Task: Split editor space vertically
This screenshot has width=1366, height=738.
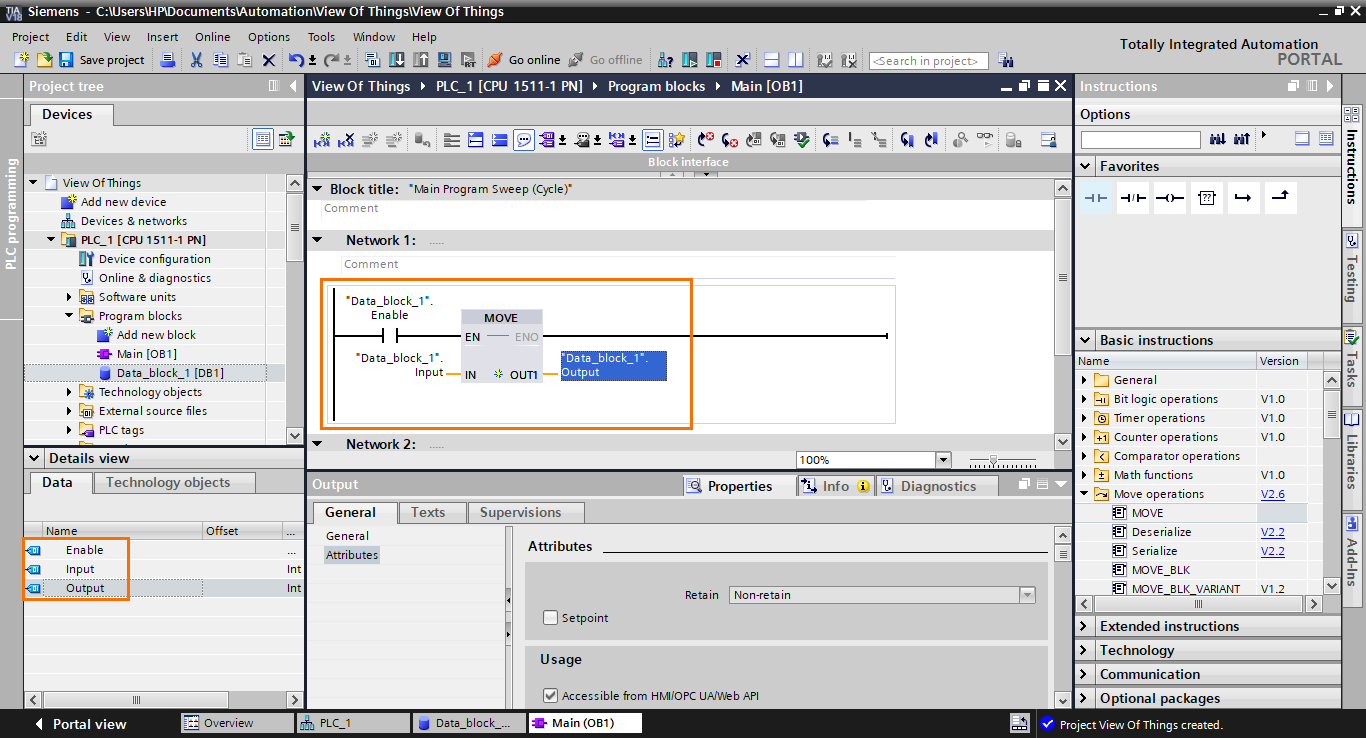Action: click(795, 60)
